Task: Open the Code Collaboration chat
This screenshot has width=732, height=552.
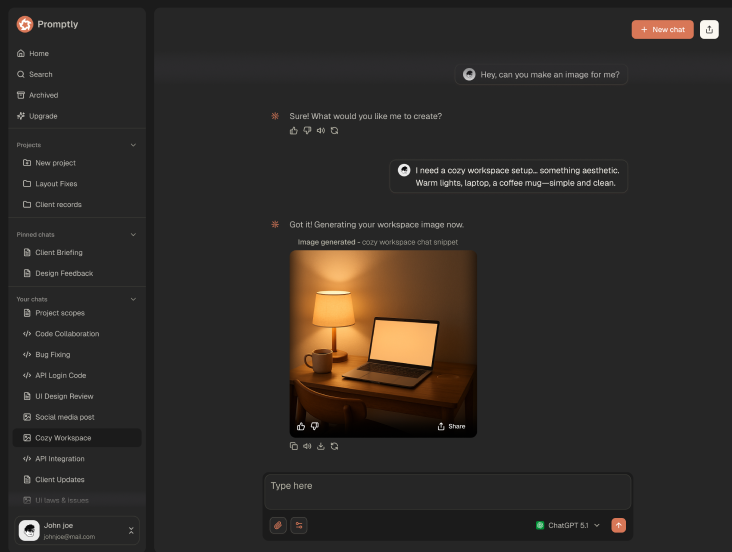Action: pos(67,334)
